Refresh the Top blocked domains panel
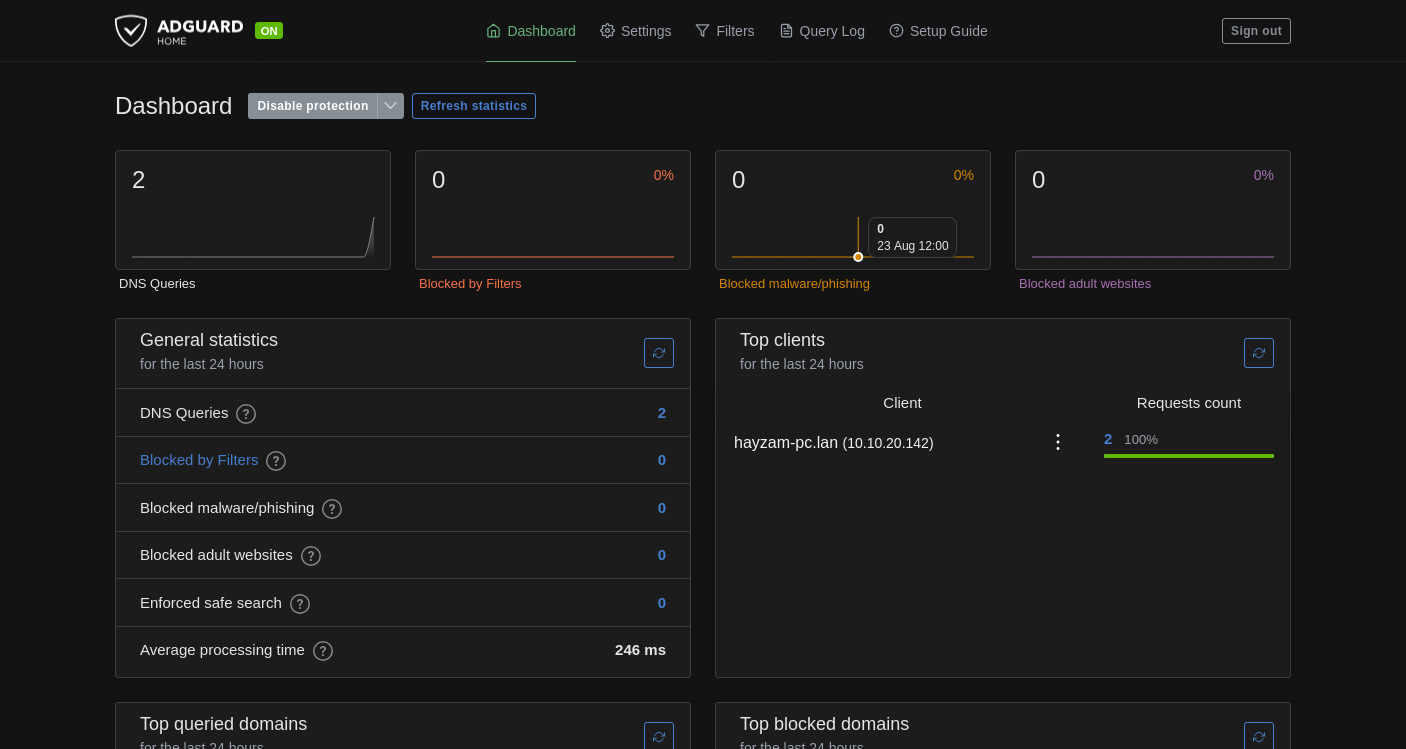The width and height of the screenshot is (1406, 749). (1259, 736)
